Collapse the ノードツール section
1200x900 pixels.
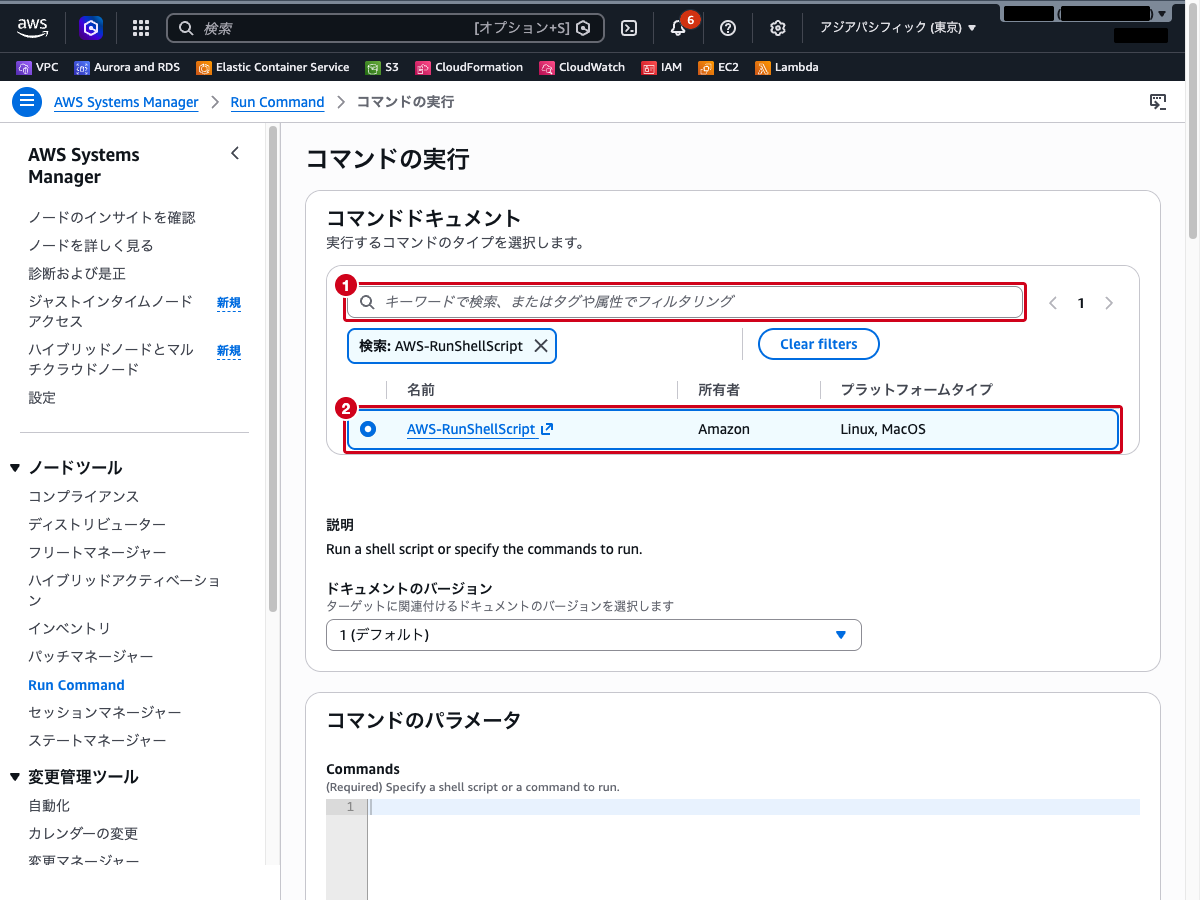click(15, 468)
